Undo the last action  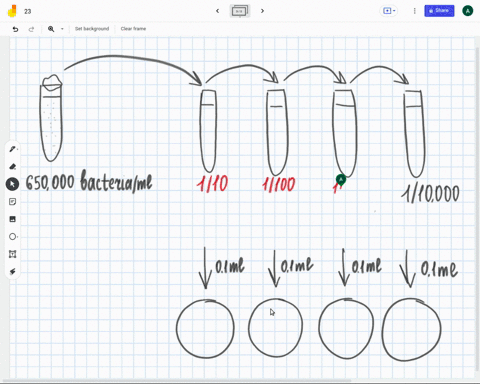15,29
